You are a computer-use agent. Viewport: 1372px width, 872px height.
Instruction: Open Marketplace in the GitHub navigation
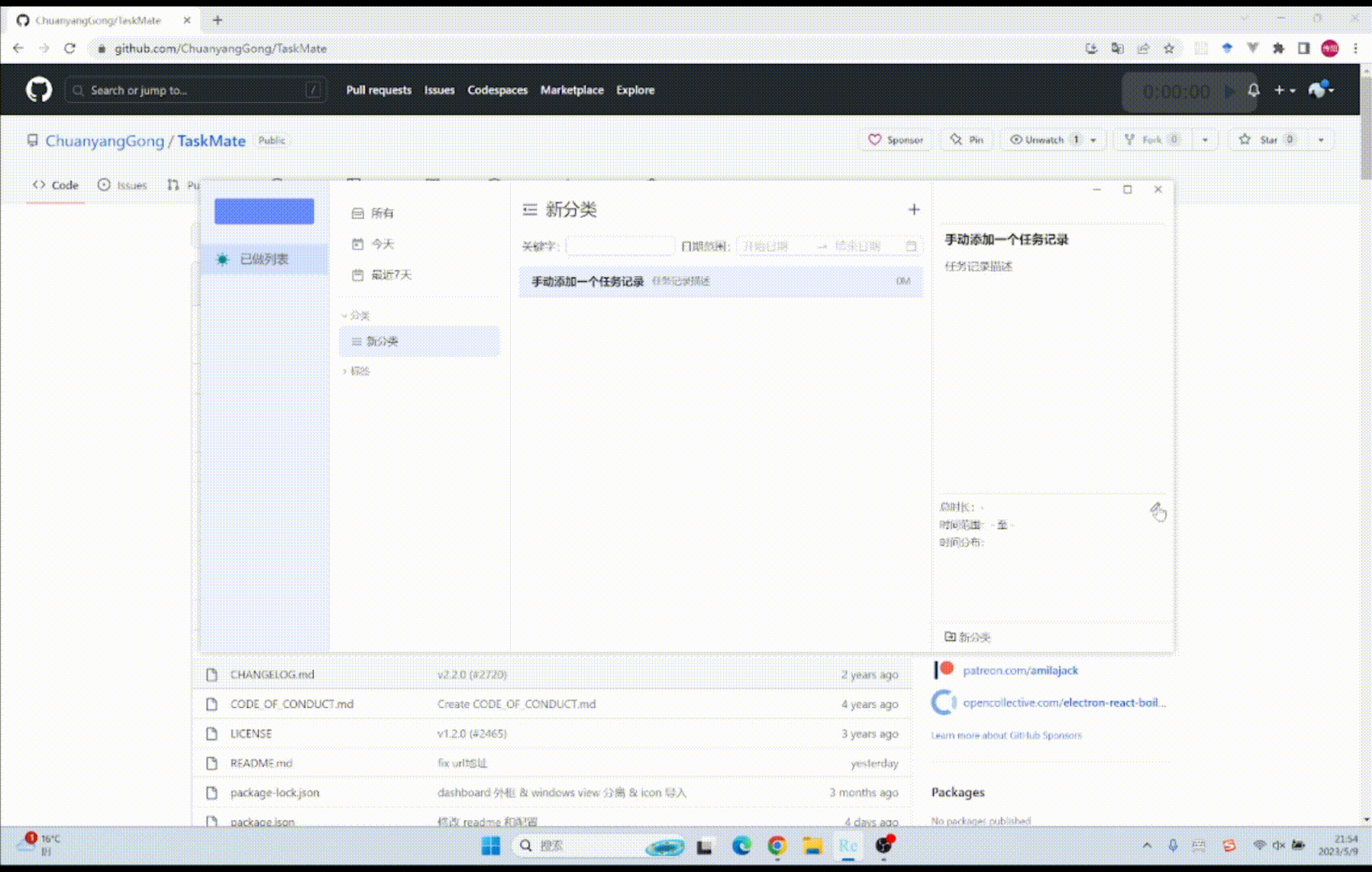(571, 90)
